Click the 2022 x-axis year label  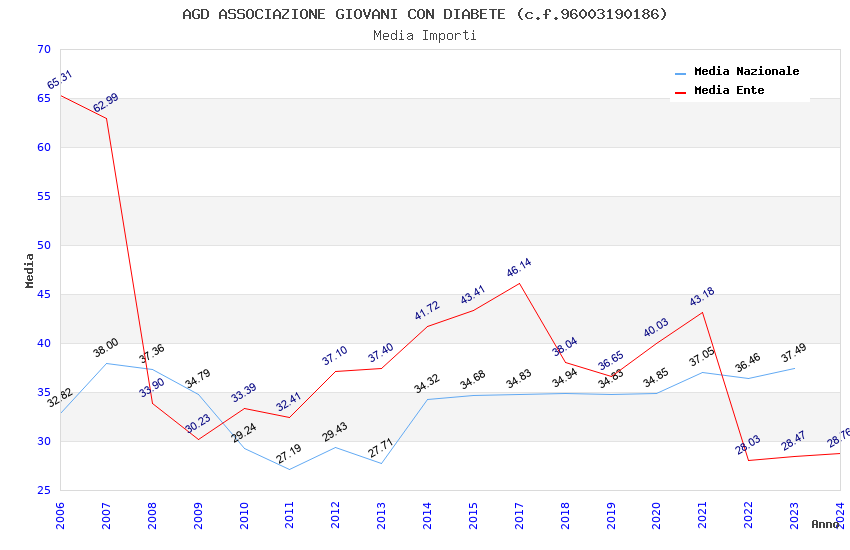pyautogui.click(x=749, y=515)
